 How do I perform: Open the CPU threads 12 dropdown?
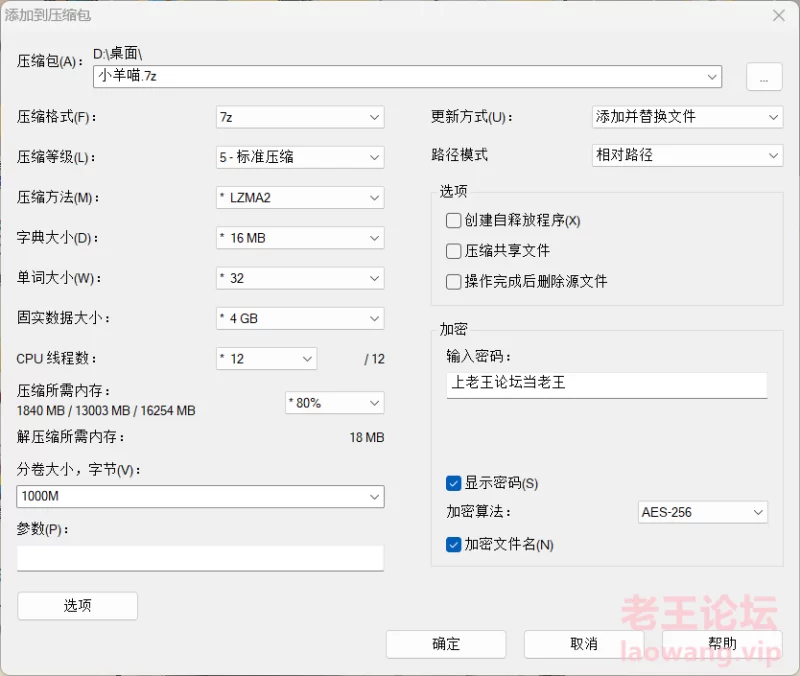click(x=266, y=359)
